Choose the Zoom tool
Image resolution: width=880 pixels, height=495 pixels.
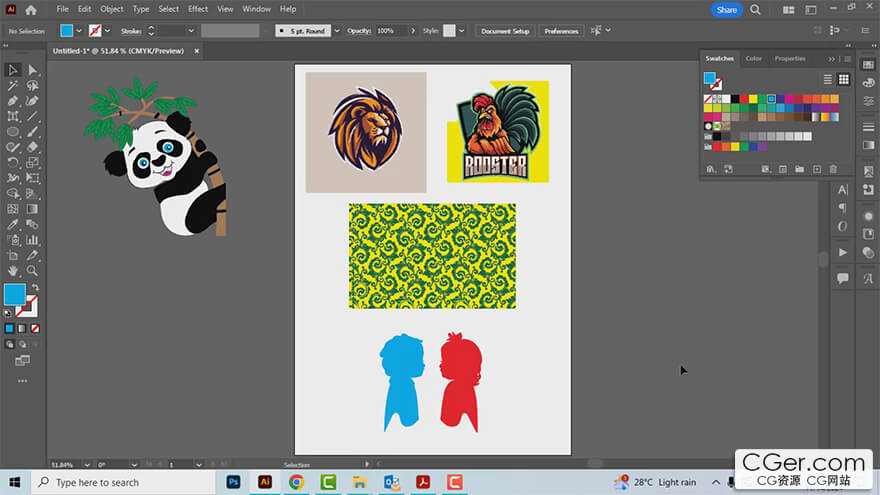pos(32,270)
